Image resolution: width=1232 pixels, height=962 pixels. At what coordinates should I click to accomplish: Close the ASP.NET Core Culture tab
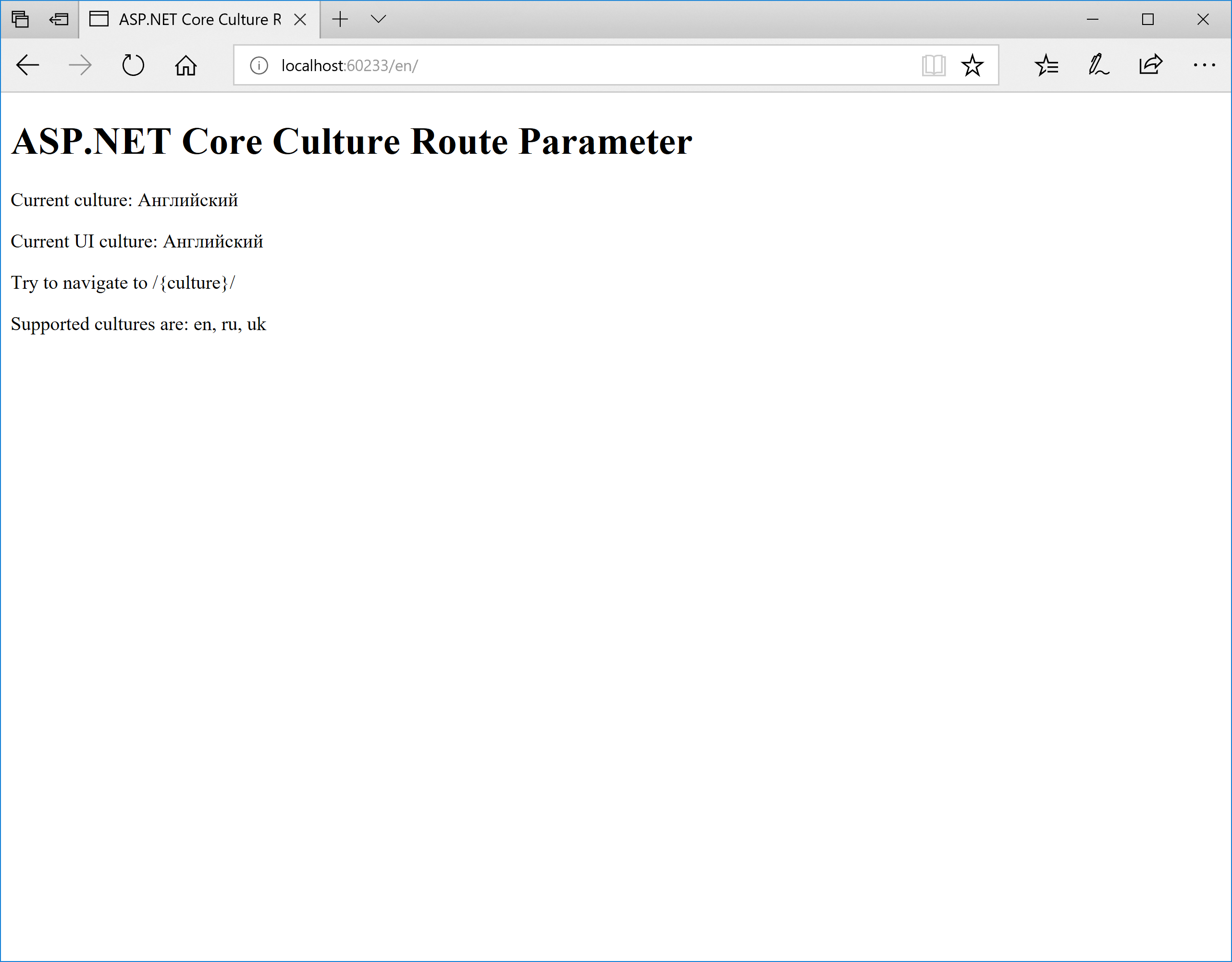tap(301, 20)
